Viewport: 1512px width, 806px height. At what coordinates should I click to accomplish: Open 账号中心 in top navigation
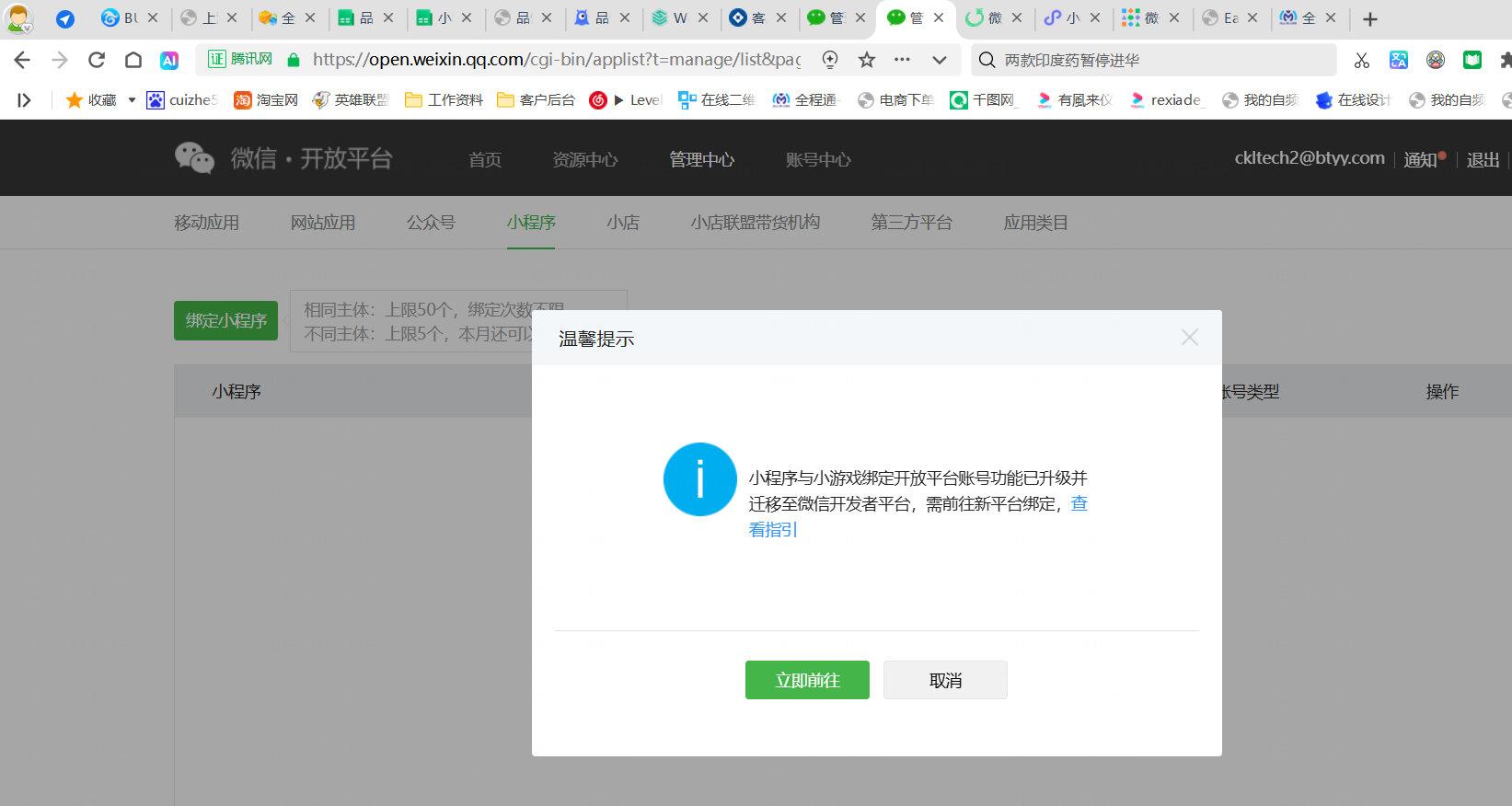pos(819,159)
